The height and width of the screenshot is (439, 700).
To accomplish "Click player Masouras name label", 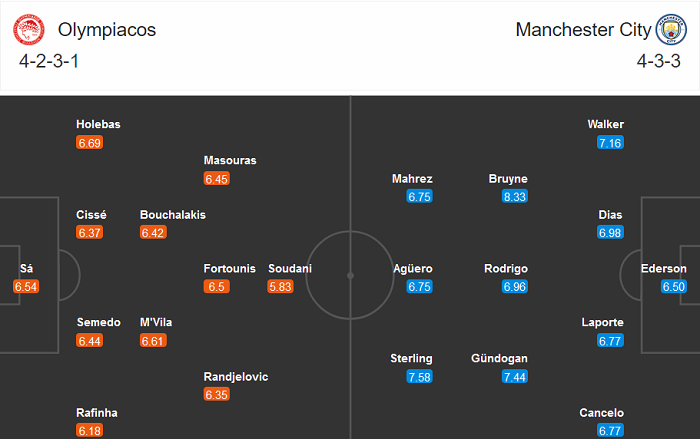I will pos(230,160).
